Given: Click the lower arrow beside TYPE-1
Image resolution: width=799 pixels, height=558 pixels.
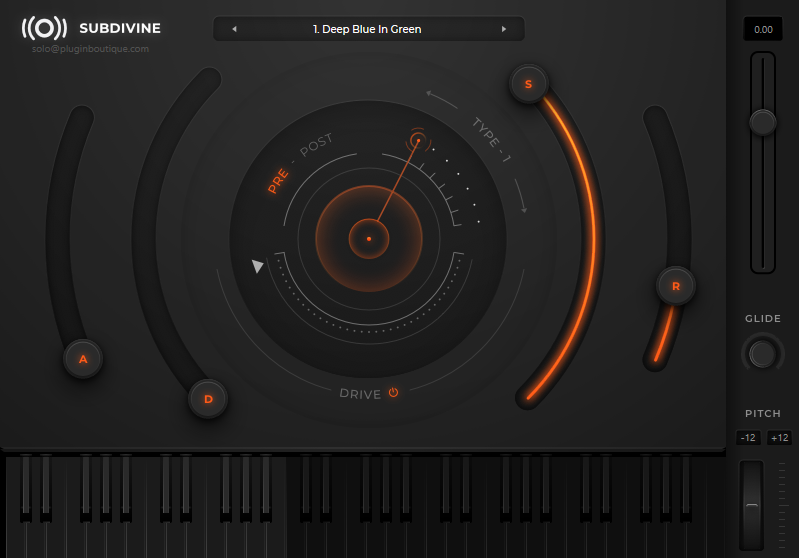Looking at the screenshot, I should tap(521, 196).
